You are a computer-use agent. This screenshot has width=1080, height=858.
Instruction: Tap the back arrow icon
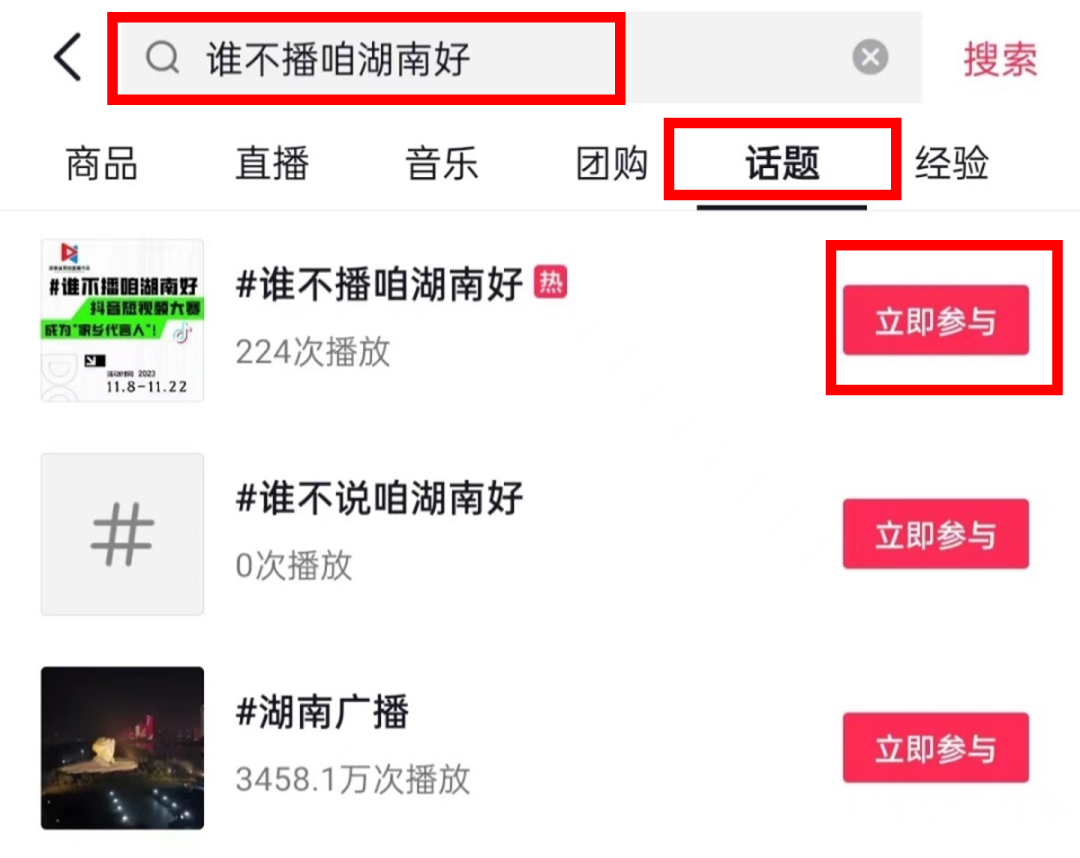coord(68,57)
